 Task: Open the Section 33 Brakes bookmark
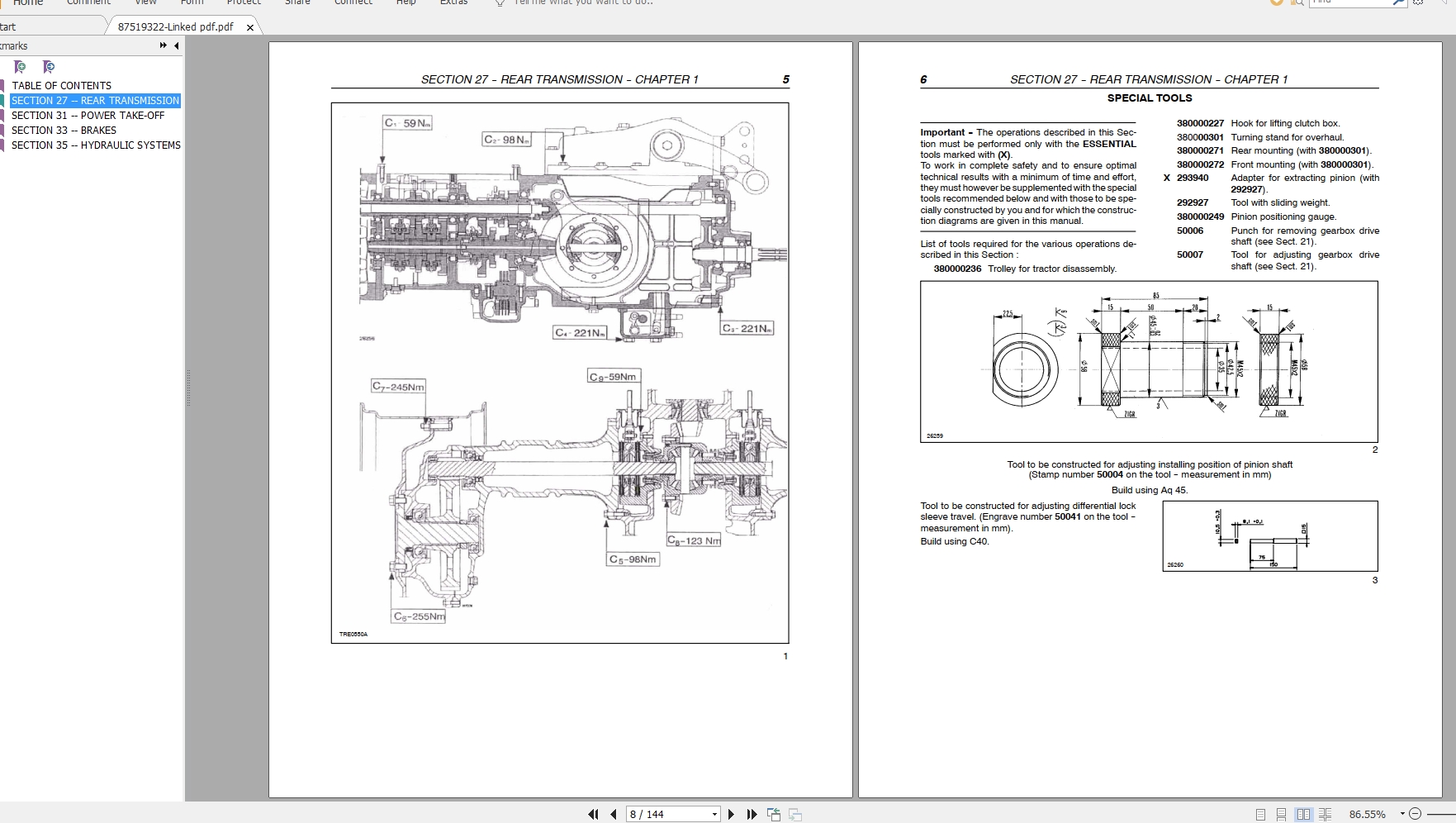(x=64, y=130)
